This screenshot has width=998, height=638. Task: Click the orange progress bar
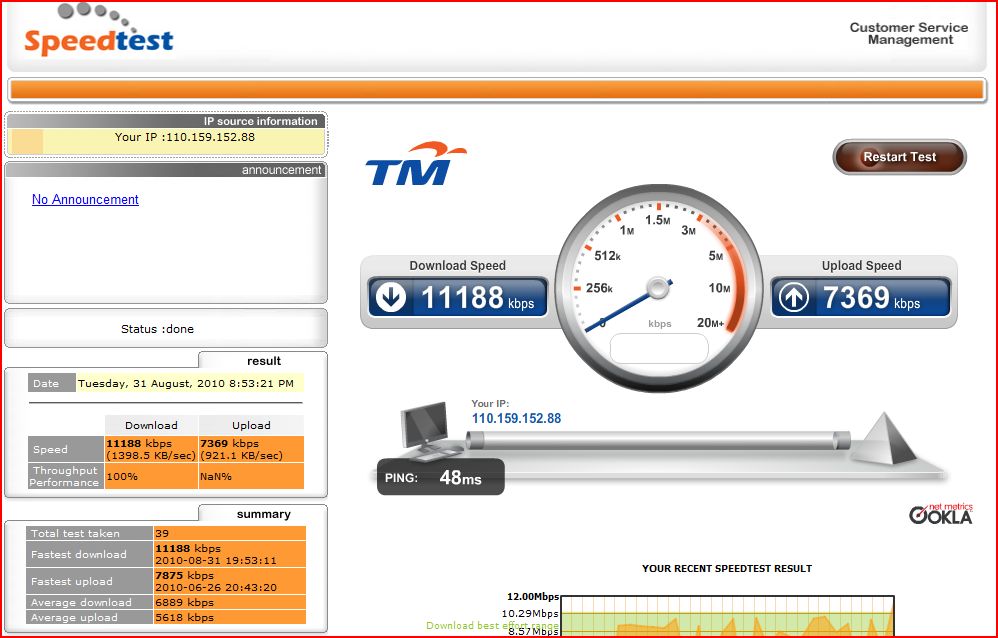[x=499, y=89]
